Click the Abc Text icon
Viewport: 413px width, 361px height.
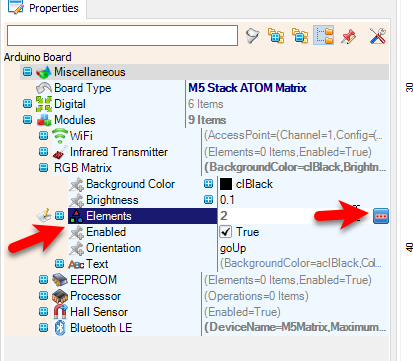coord(76,264)
